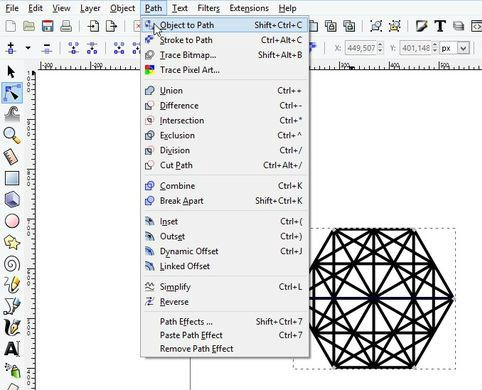Click the export icon

pyautogui.click(x=111, y=26)
